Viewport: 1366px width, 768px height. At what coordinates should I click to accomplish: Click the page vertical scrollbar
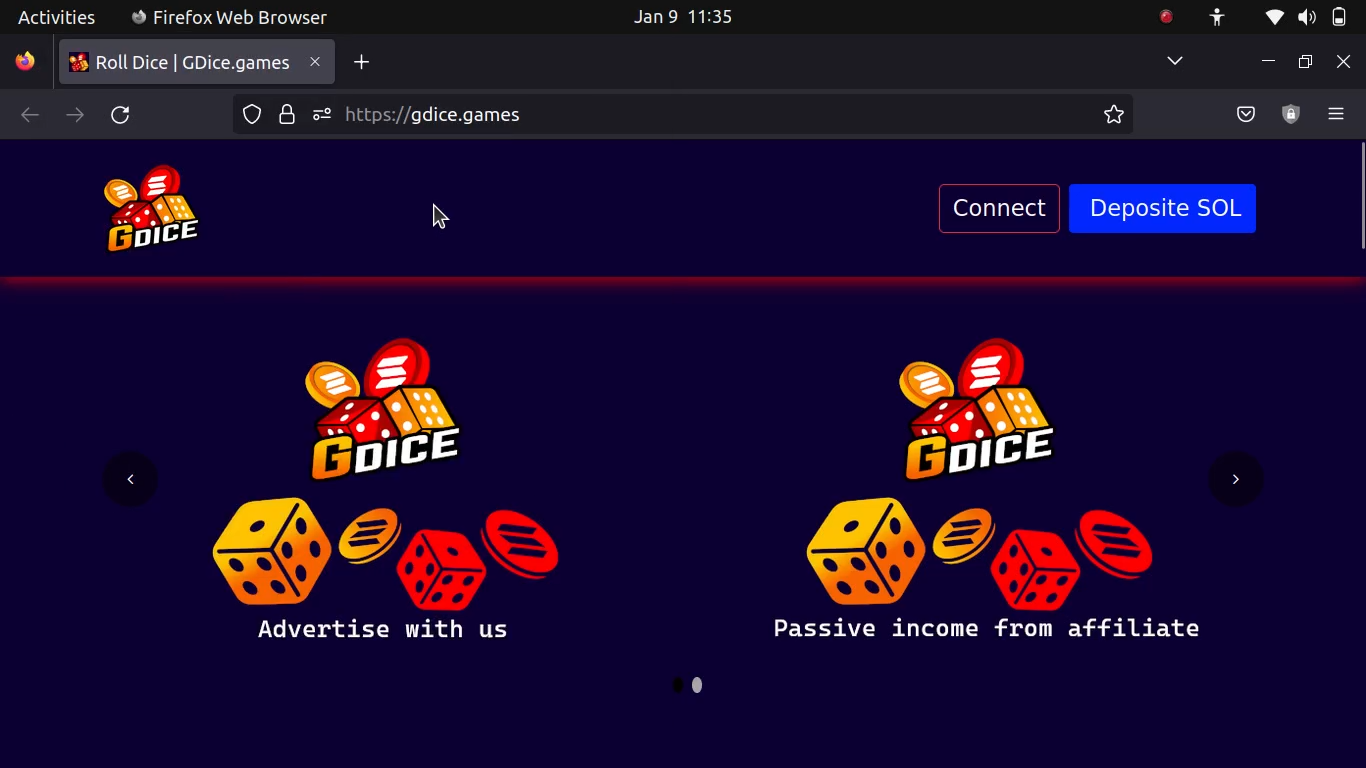1362,196
